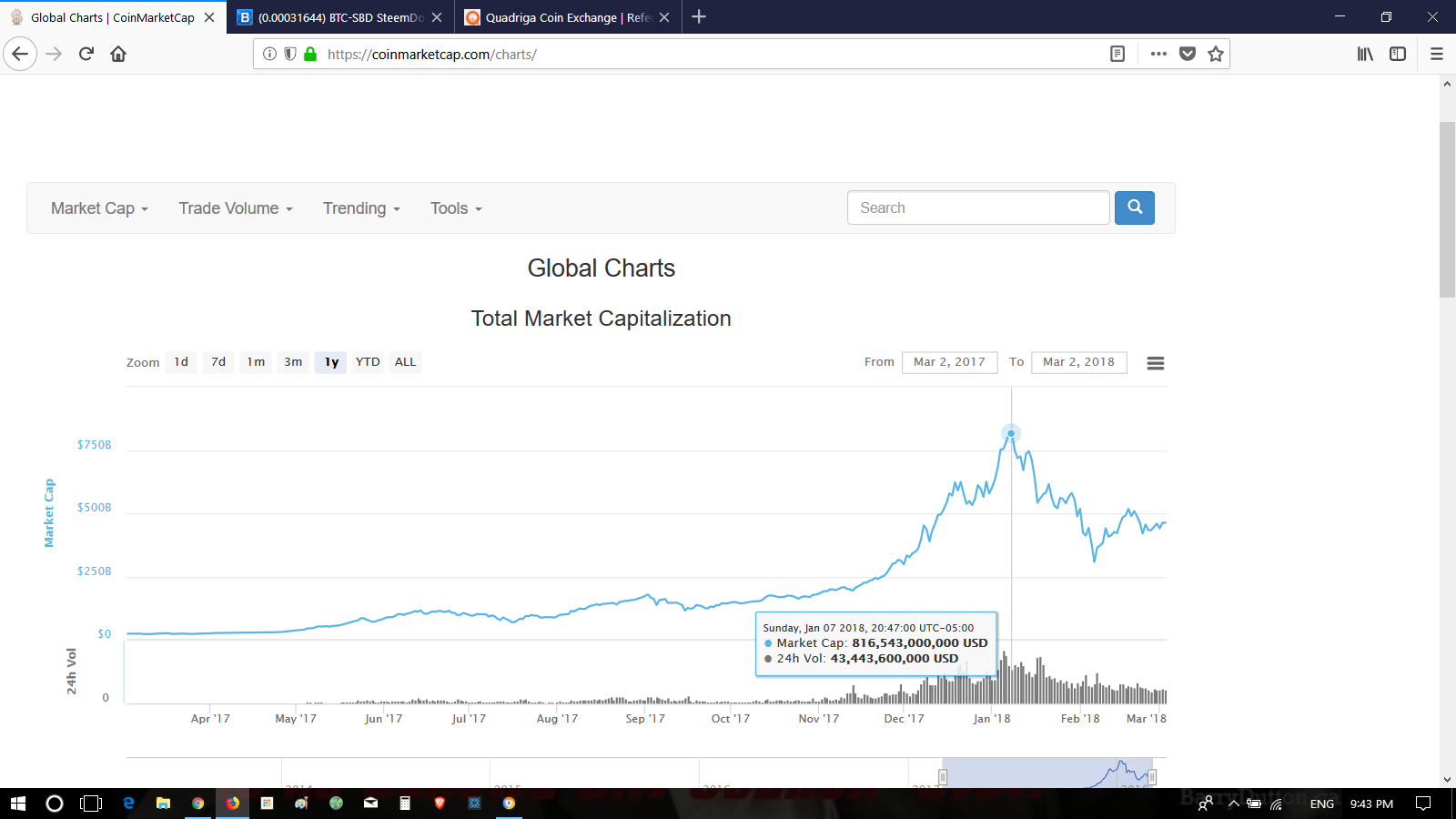This screenshot has width=1456, height=819.
Task: Expand the Tools dropdown menu
Action: 456,208
